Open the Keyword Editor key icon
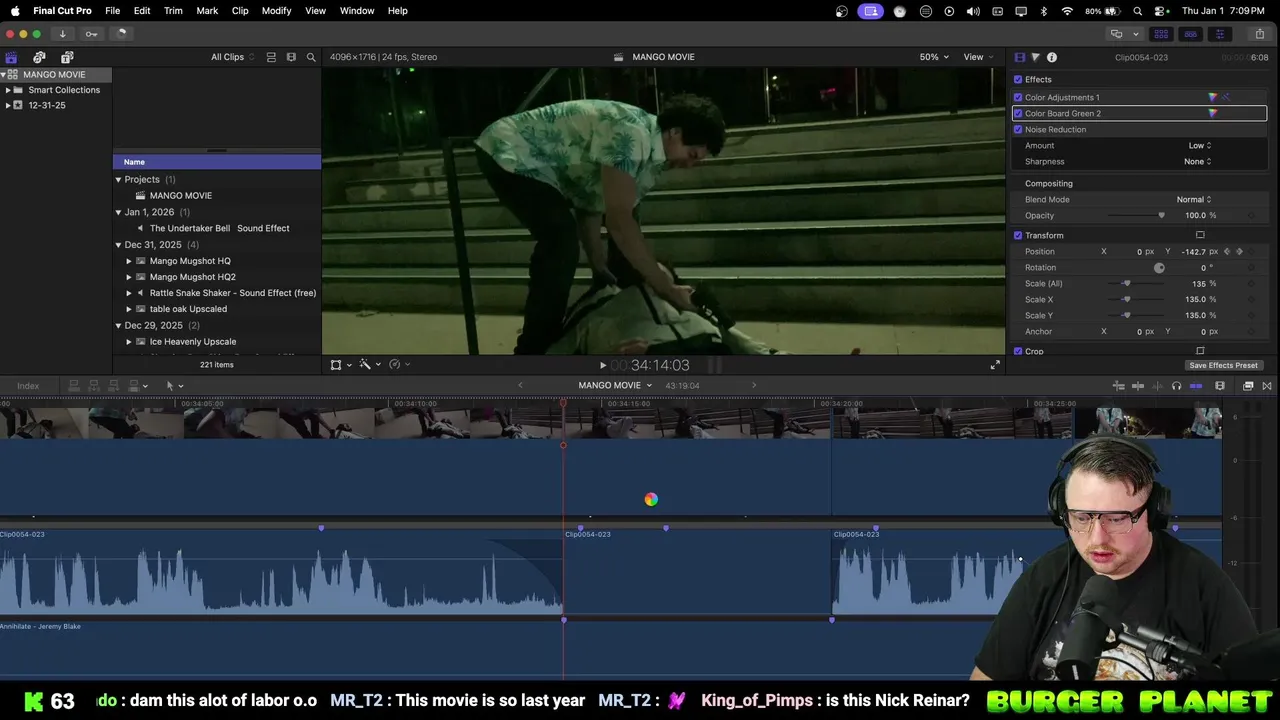Viewport: 1280px width, 720px height. pos(91,33)
